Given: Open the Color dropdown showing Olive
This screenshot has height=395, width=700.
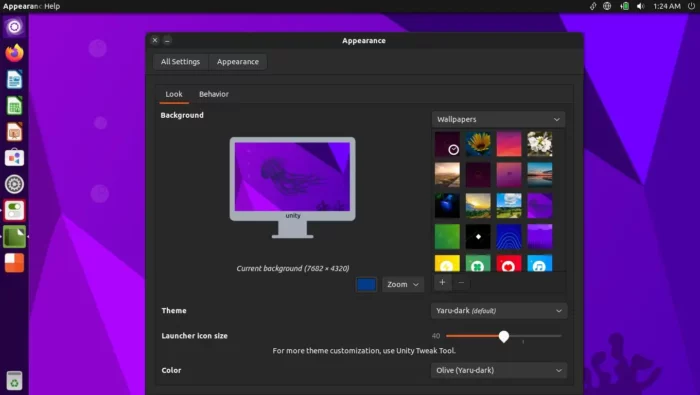Looking at the screenshot, I should (499, 370).
